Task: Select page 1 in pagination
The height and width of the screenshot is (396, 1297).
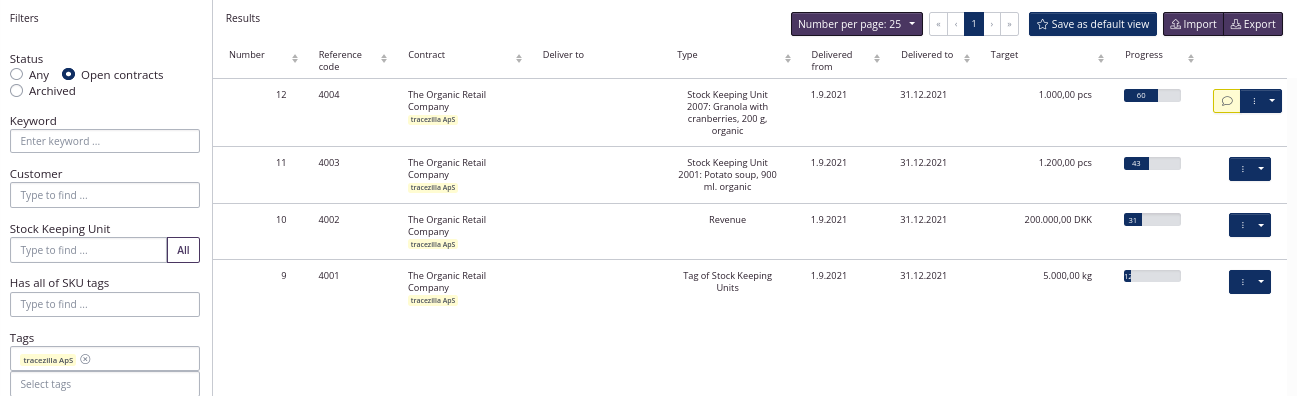Action: click(x=974, y=24)
